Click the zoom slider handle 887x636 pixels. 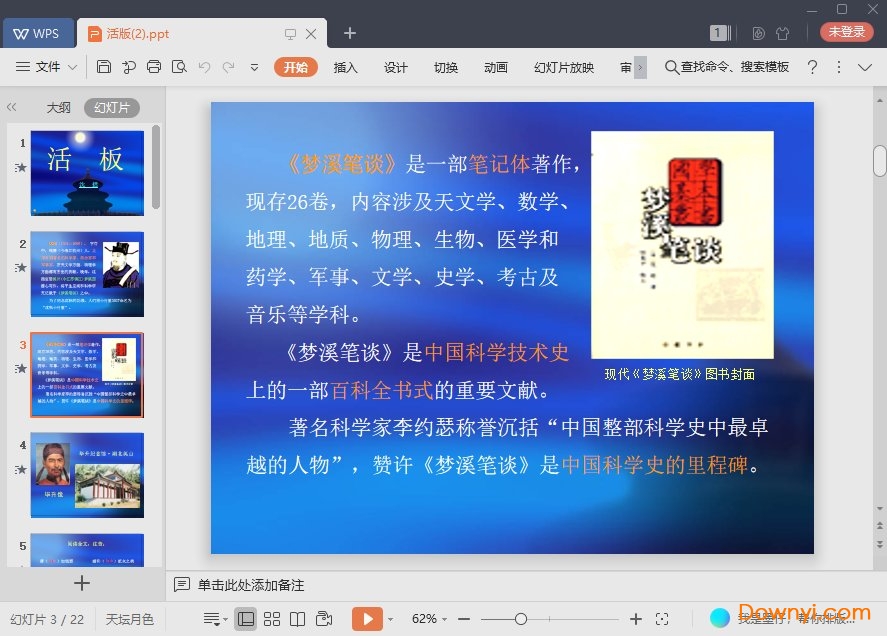click(521, 619)
